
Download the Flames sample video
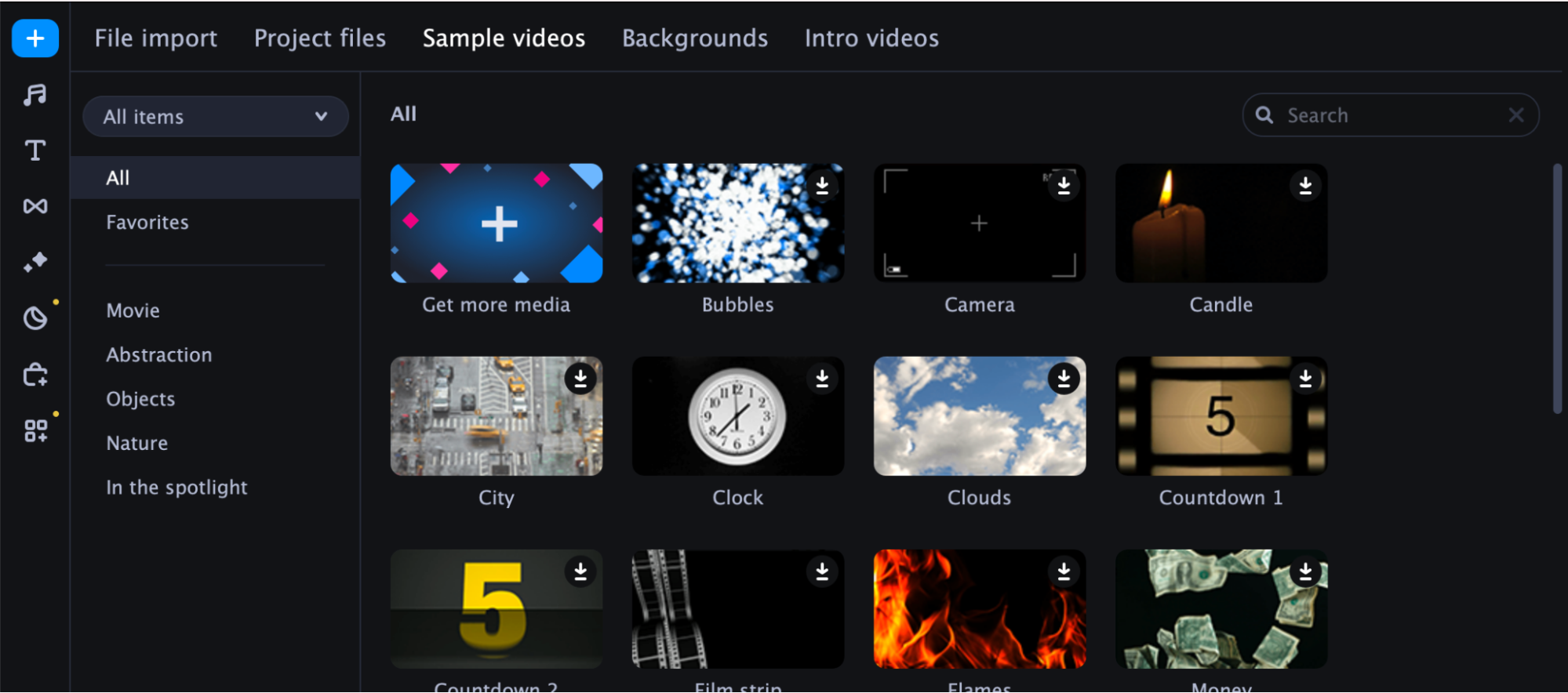pyautogui.click(x=1064, y=571)
